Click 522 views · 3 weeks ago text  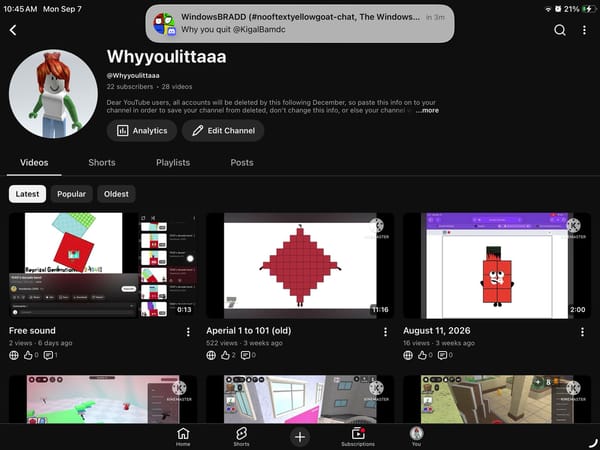pos(245,343)
